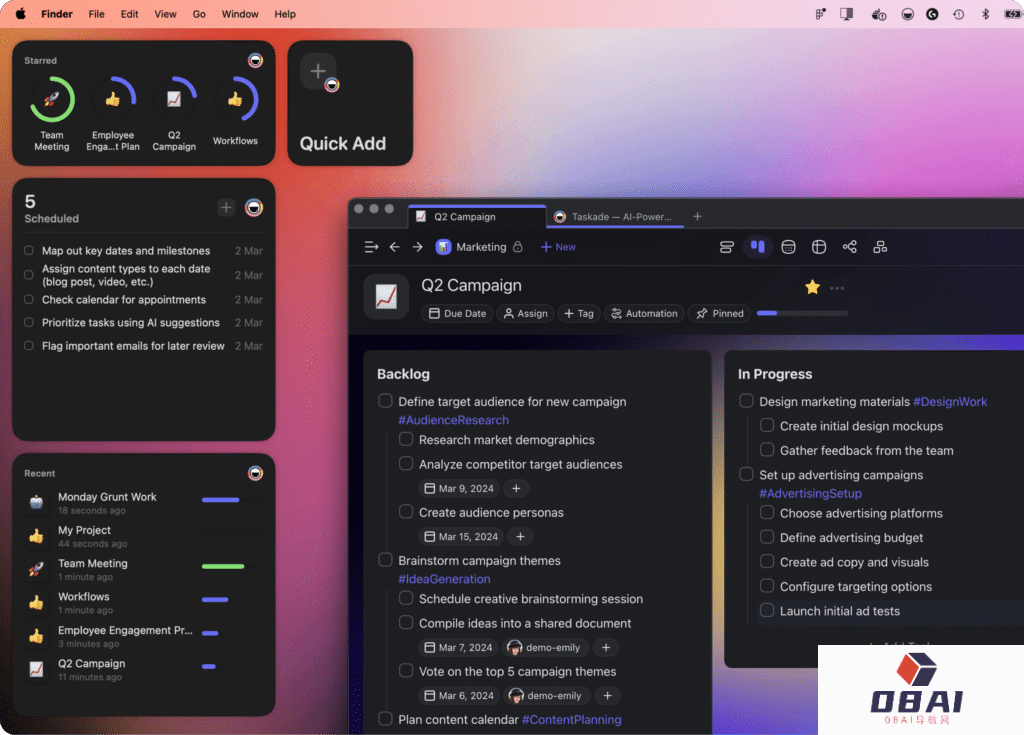Viewport: 1024px width, 735px height.
Task: Go back with the left arrow
Action: pos(394,247)
